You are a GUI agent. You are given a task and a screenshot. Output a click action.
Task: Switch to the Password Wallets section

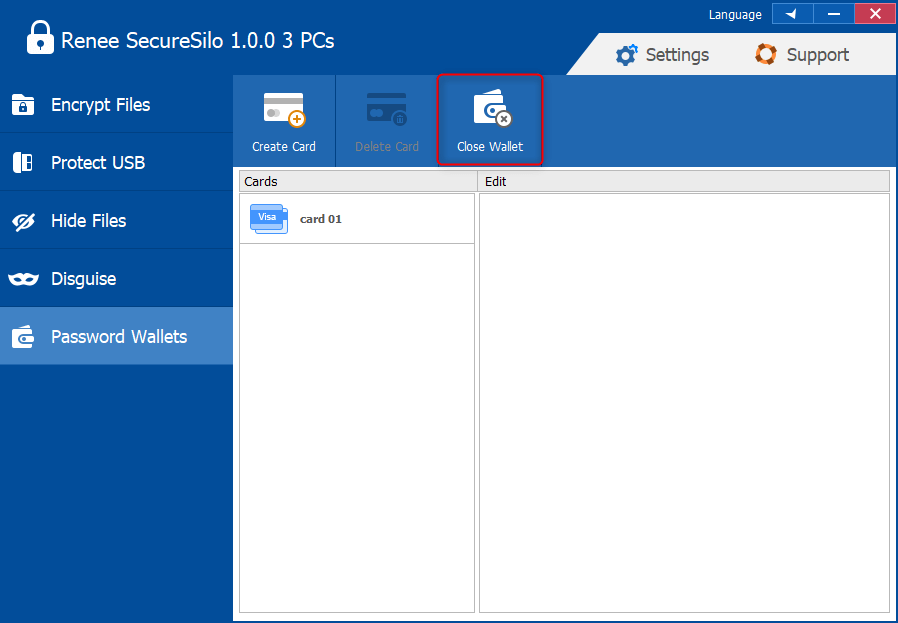tap(116, 337)
